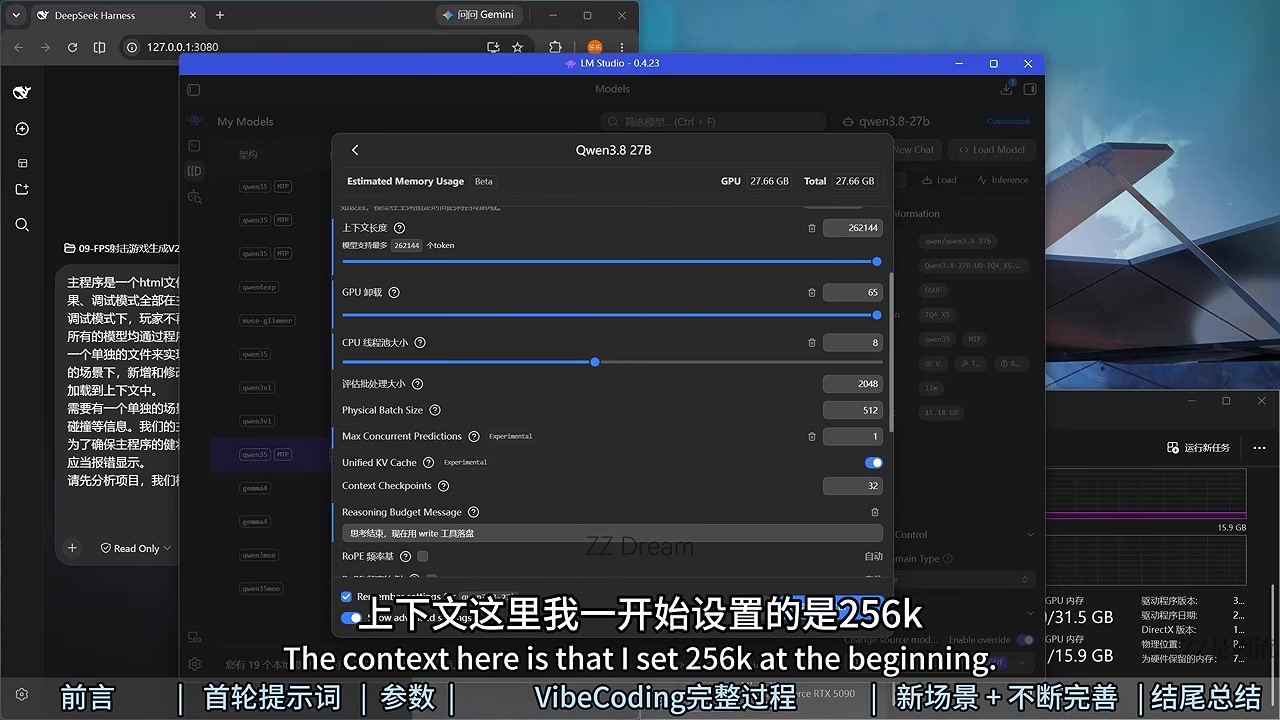Clear Reasoning Budget Message with trash icon
Viewport: 1280px width, 720px height.
pos(875,512)
